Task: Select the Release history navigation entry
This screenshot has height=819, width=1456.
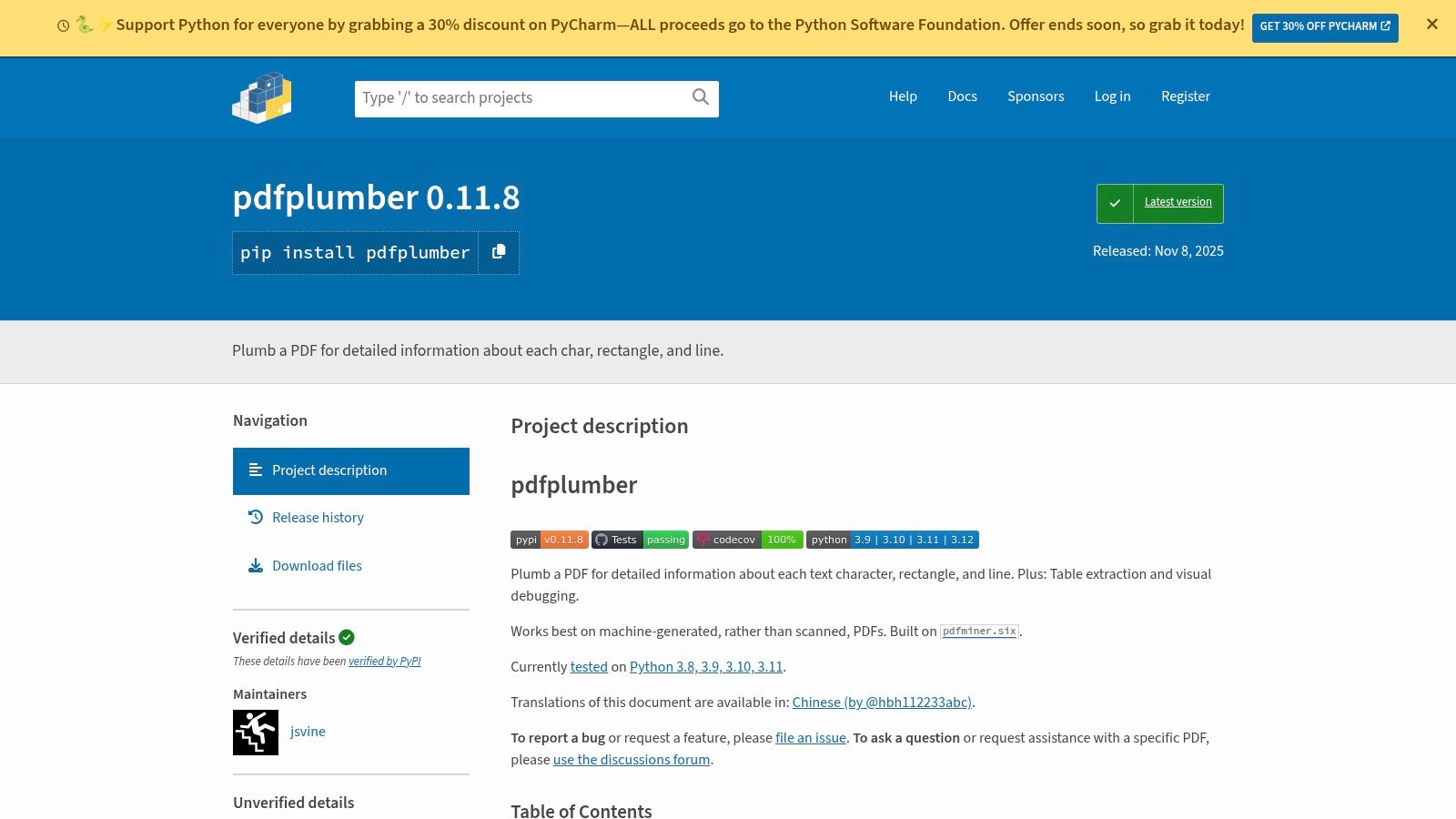Action: pyautogui.click(x=318, y=517)
